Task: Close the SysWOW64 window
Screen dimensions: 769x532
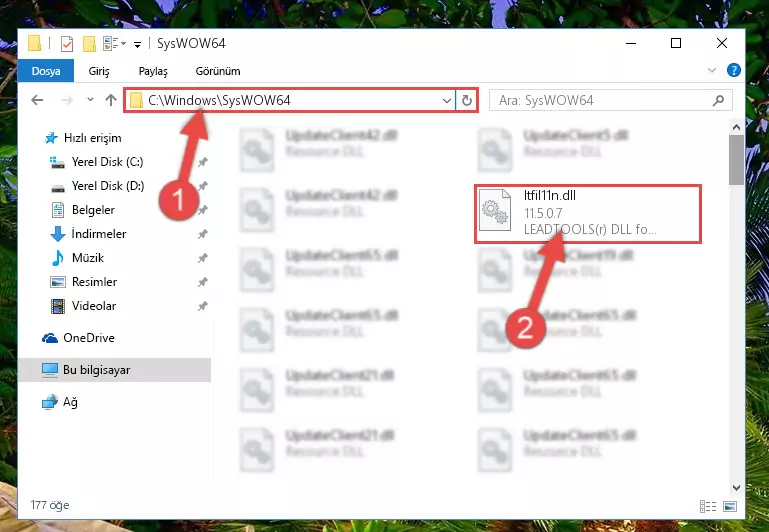Action: (721, 43)
